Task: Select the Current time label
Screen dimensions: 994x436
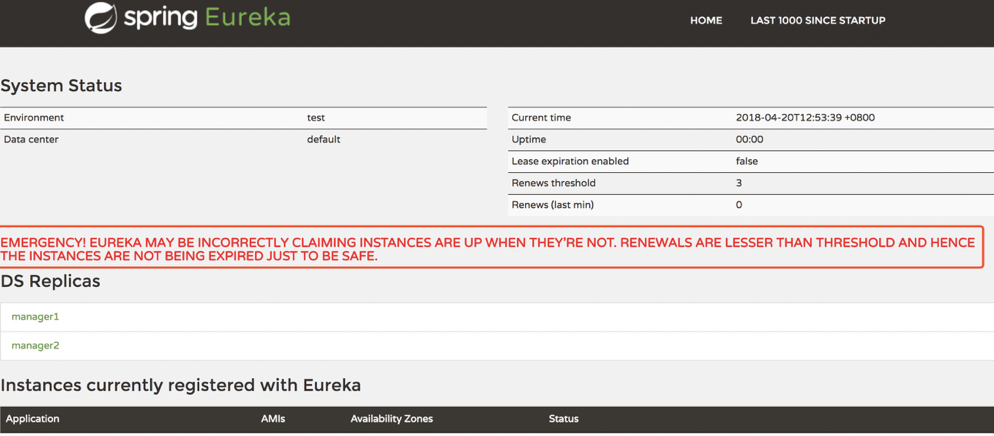Action: click(541, 118)
